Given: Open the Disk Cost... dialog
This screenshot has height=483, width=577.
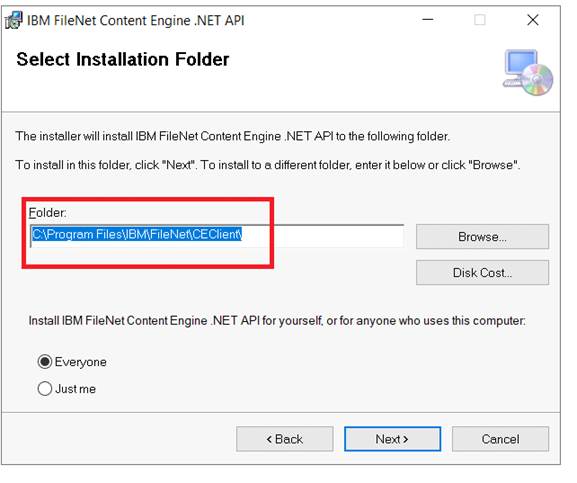Looking at the screenshot, I should pyautogui.click(x=482, y=273).
